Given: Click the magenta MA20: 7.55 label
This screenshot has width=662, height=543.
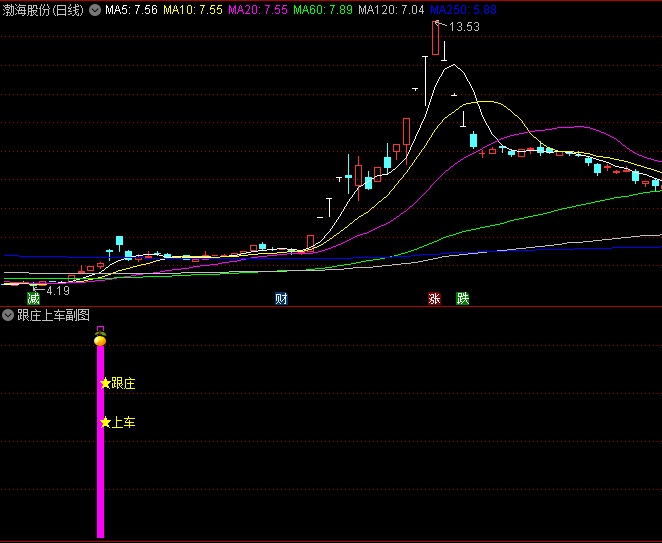Looking at the screenshot, I should coord(258,10).
